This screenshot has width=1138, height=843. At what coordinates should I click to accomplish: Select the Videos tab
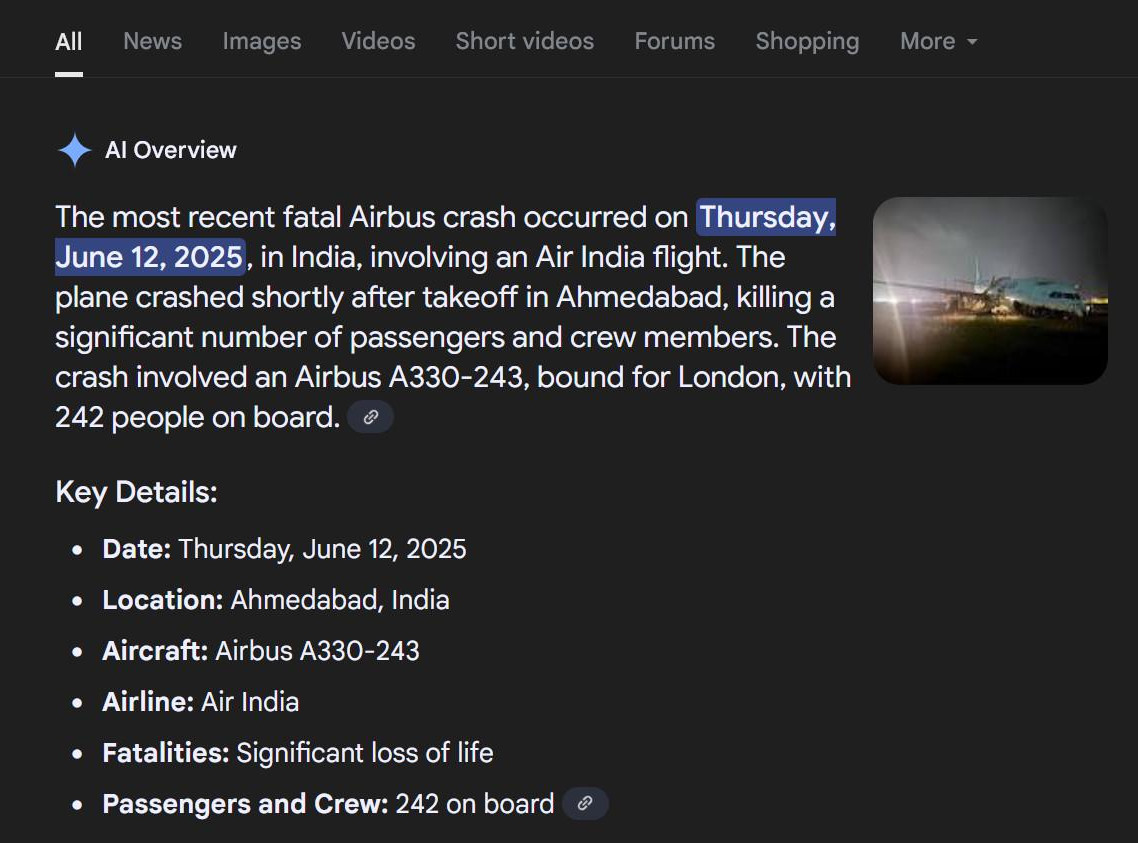pyautogui.click(x=378, y=41)
